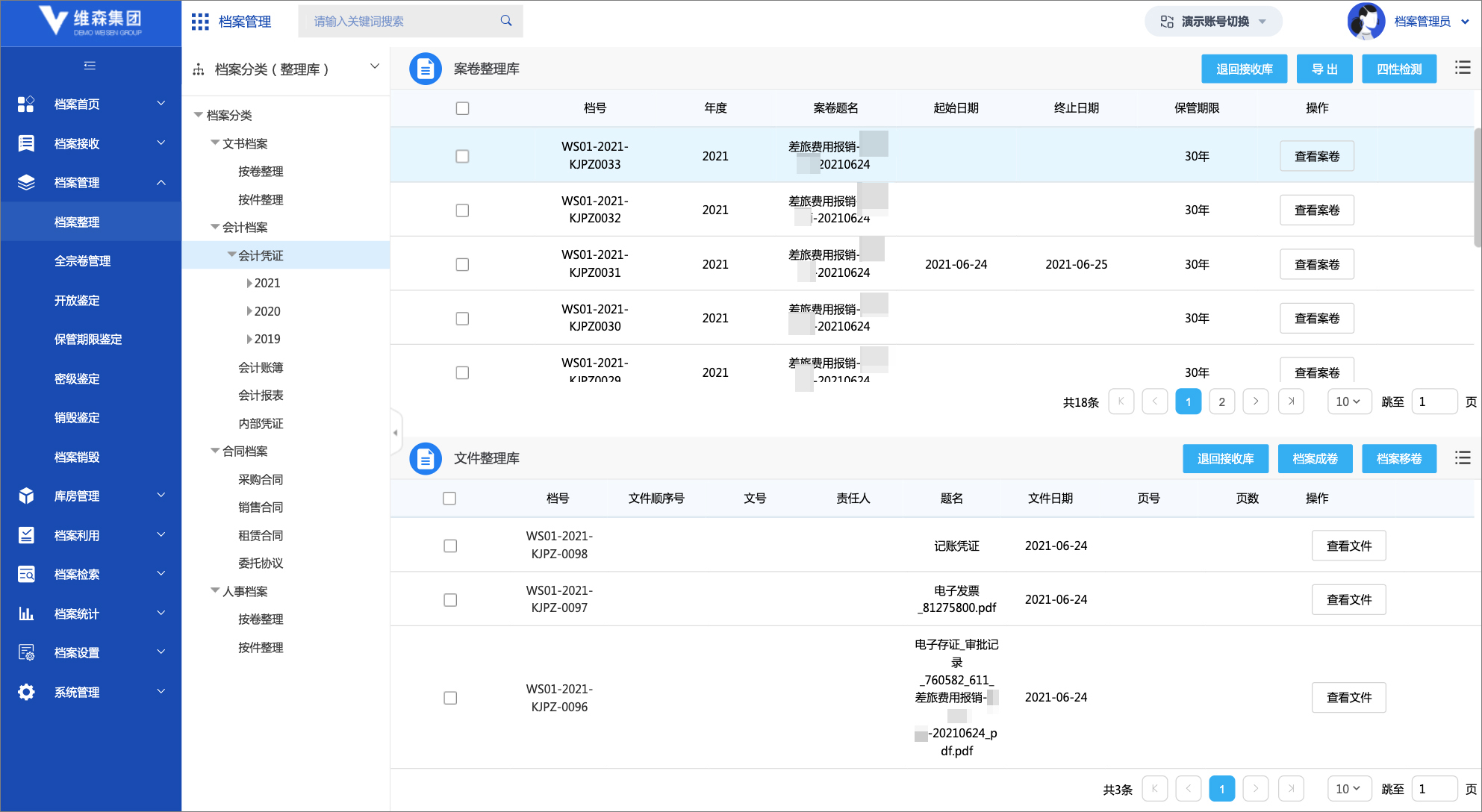The height and width of the screenshot is (812, 1482).
Task: Toggle select-all checkbox in 案卷整理库 header
Action: click(462, 108)
